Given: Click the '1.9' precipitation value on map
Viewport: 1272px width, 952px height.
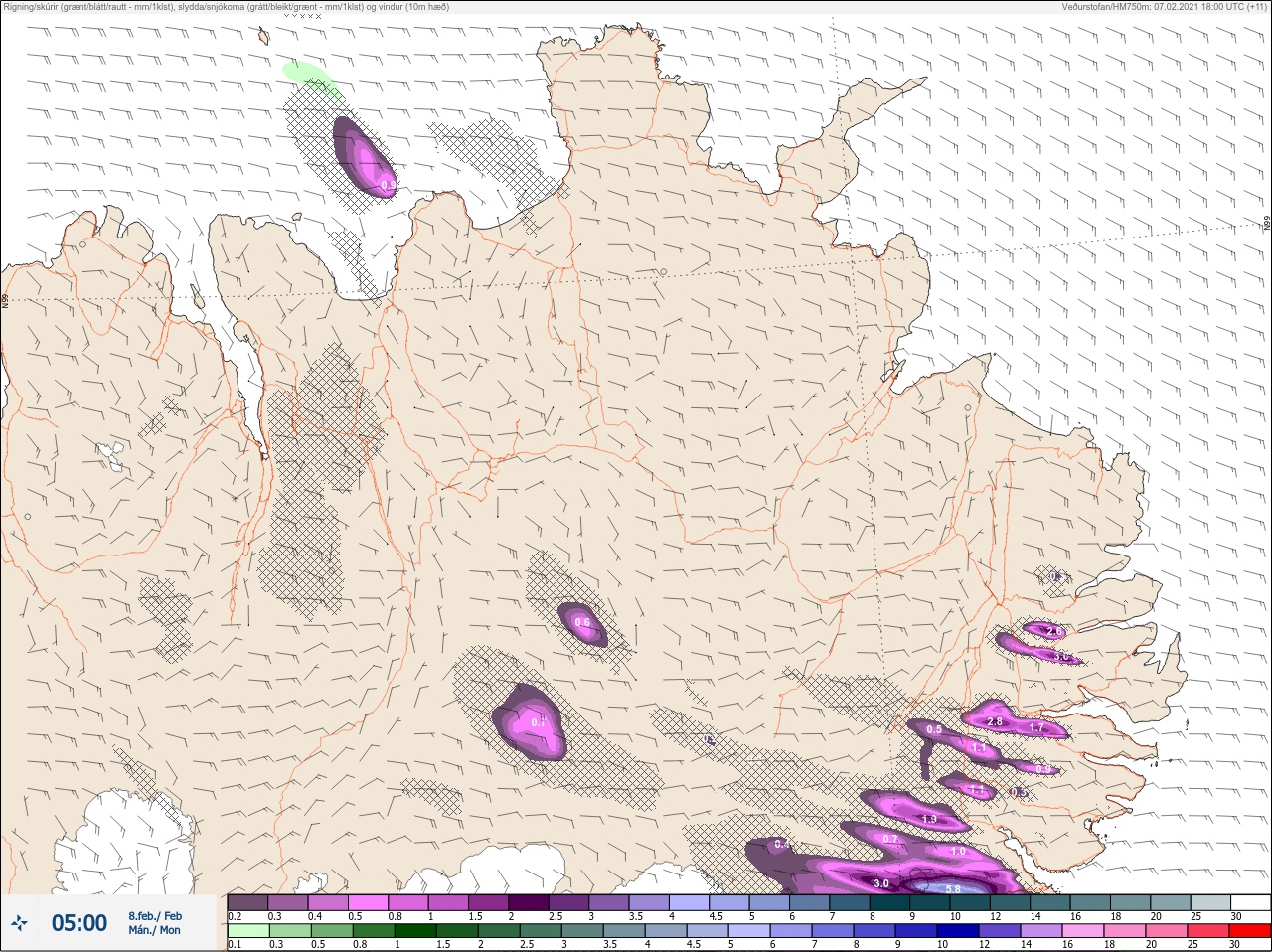Looking at the screenshot, I should (x=929, y=820).
